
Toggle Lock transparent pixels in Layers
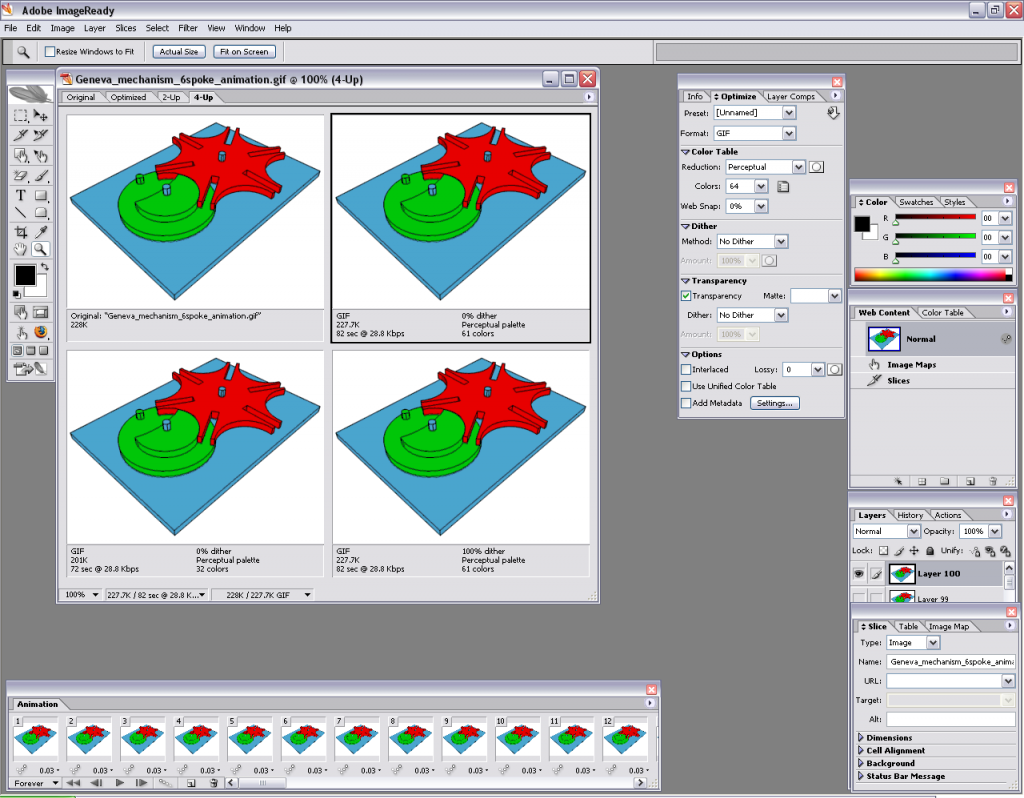[884, 551]
